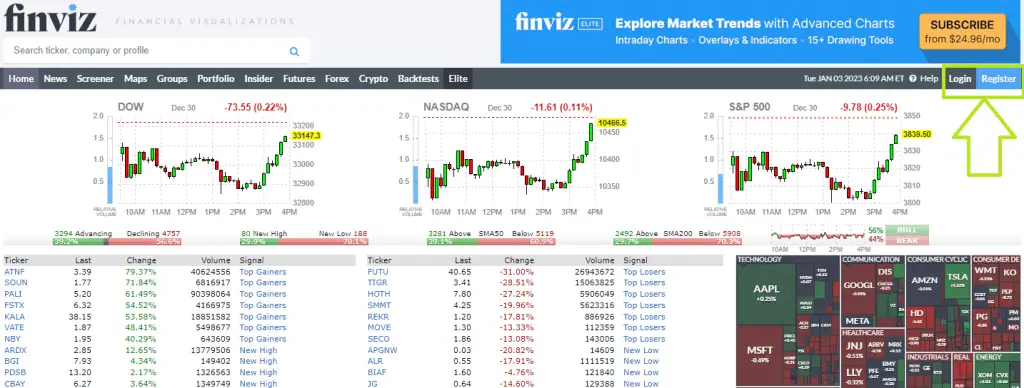Click the Help question mark icon

tap(912, 78)
